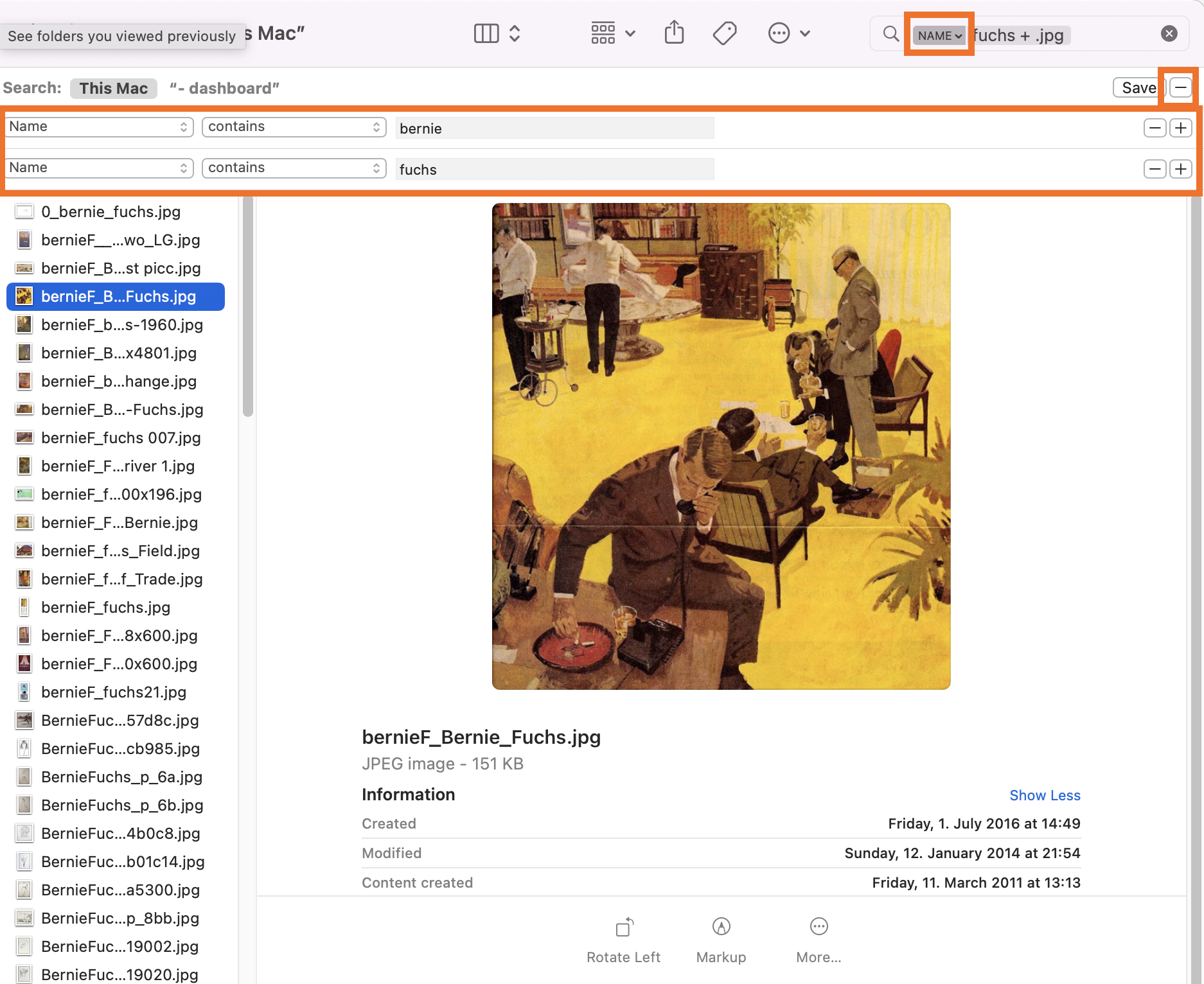The height and width of the screenshot is (984, 1204).
Task: Click the fuchs criteria text field
Action: (554, 169)
